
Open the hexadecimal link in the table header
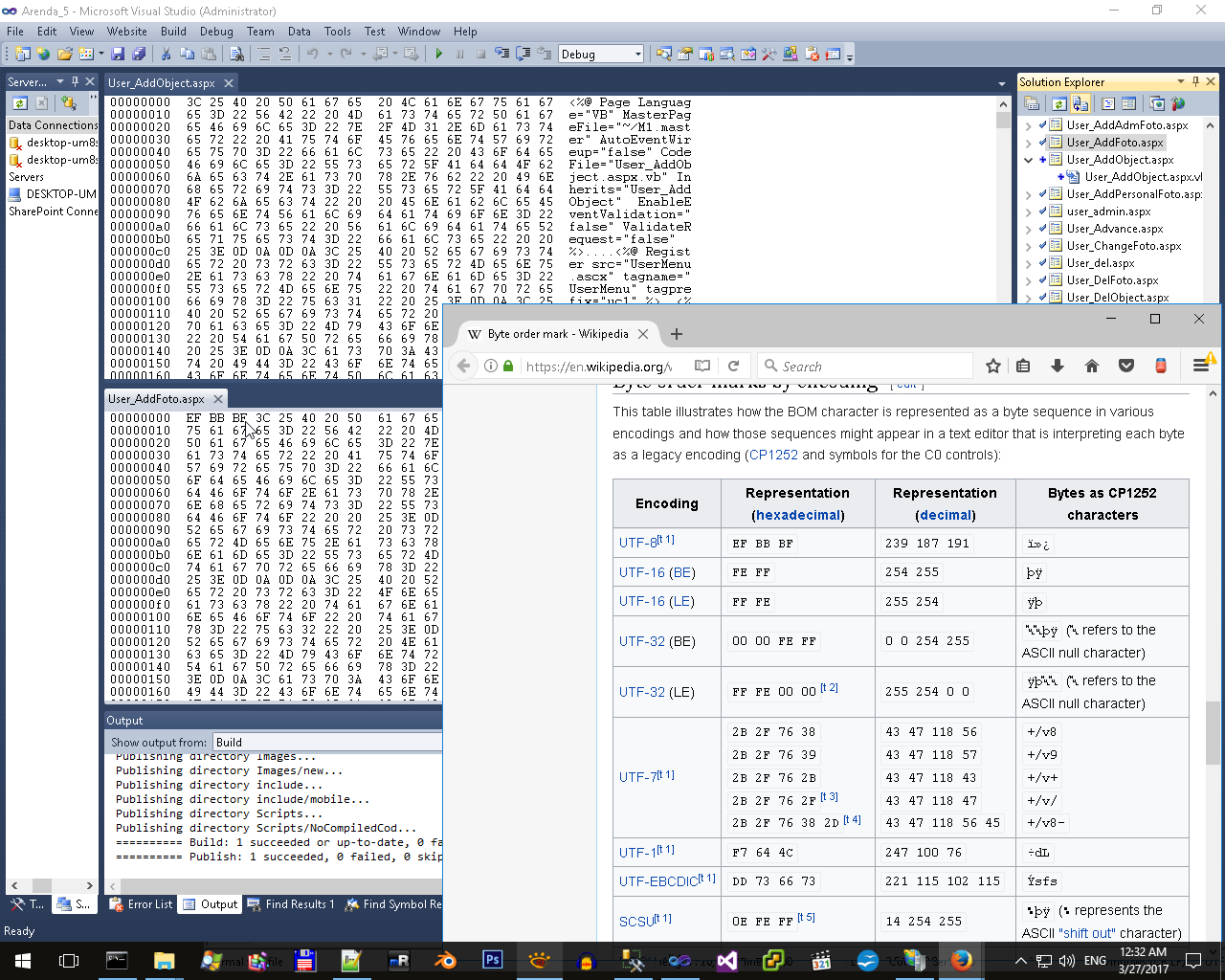click(x=798, y=515)
